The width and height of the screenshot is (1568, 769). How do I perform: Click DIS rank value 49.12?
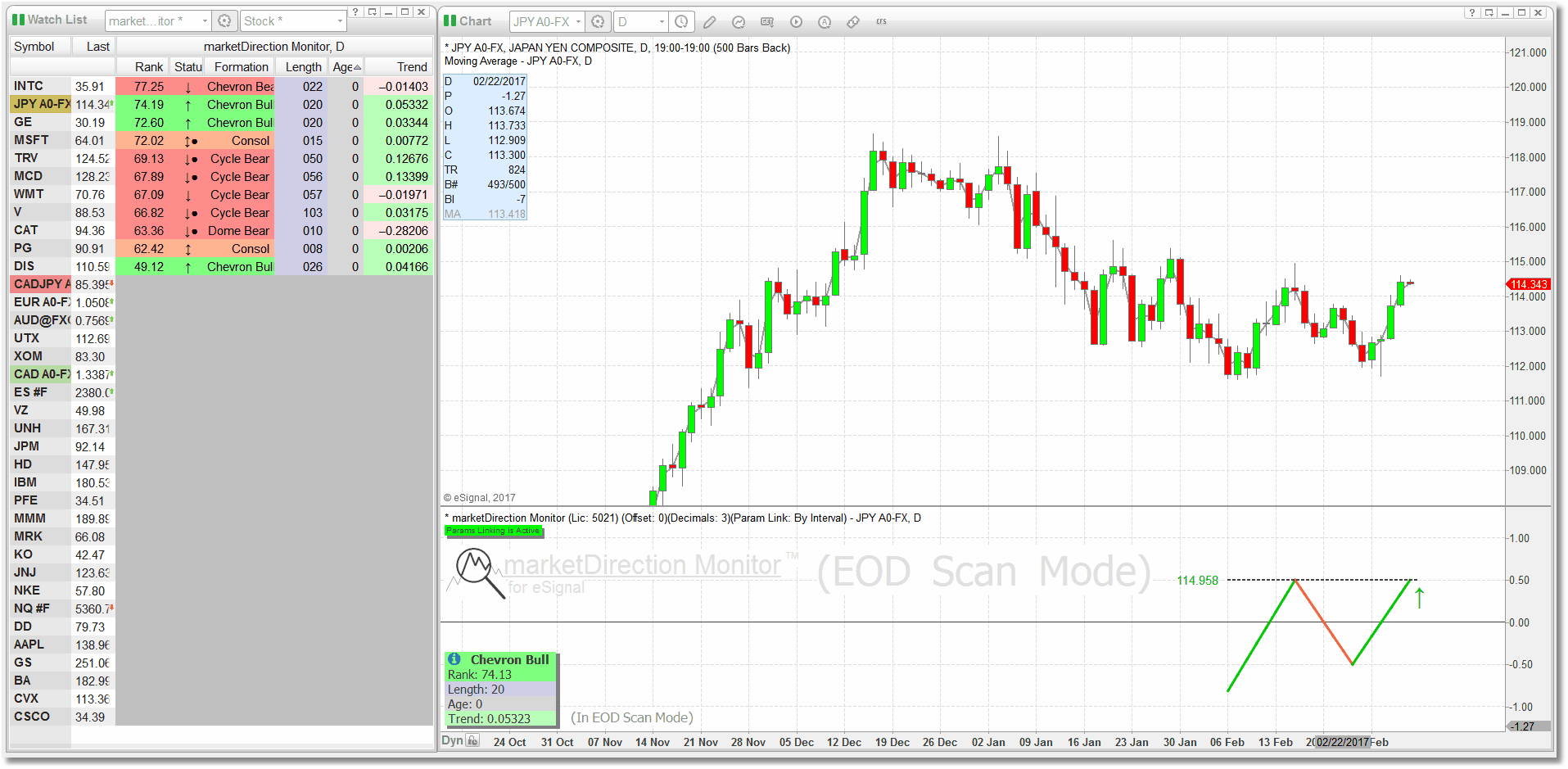[x=149, y=267]
